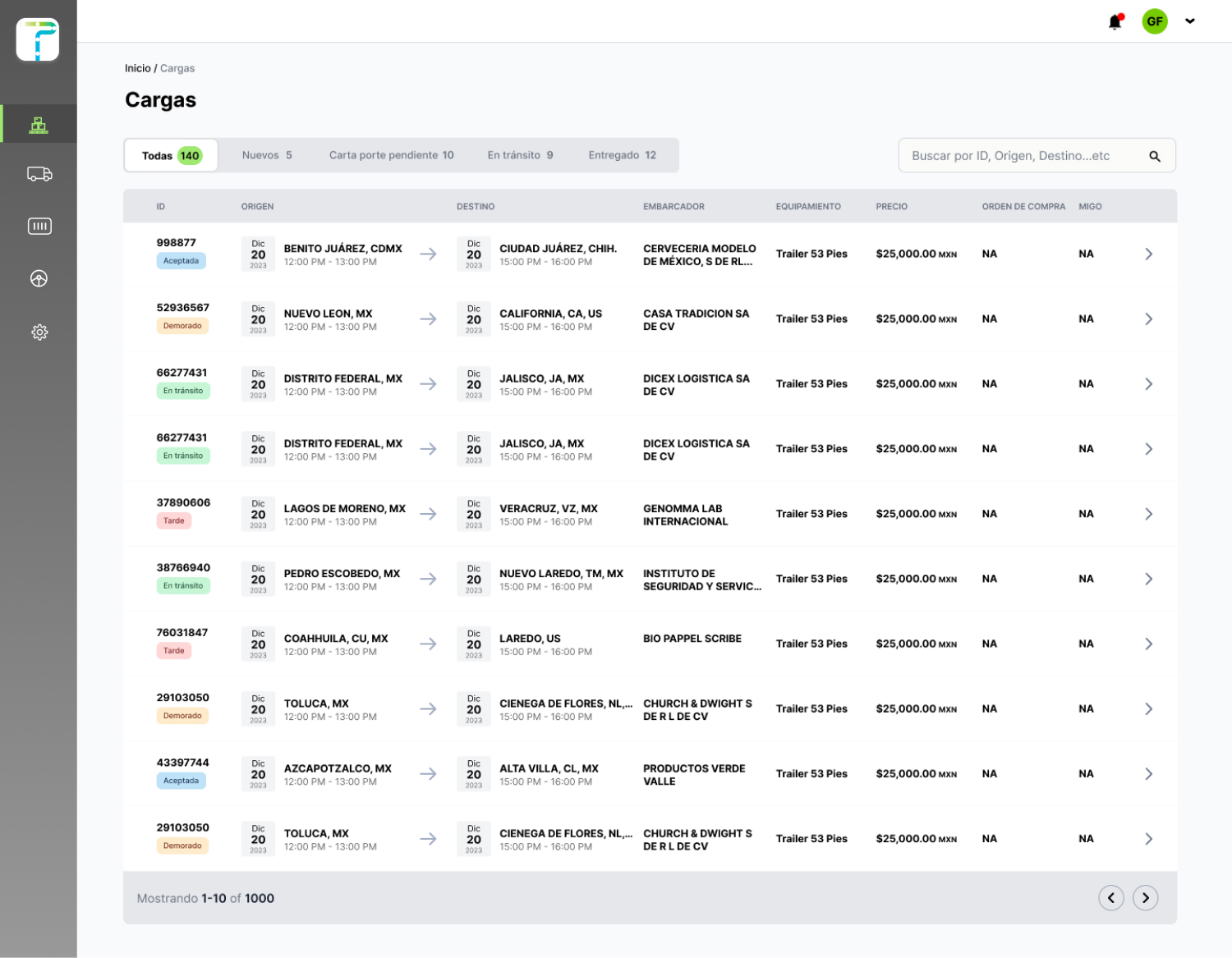Switch to the Nuevos tab
1232x958 pixels.
[267, 155]
